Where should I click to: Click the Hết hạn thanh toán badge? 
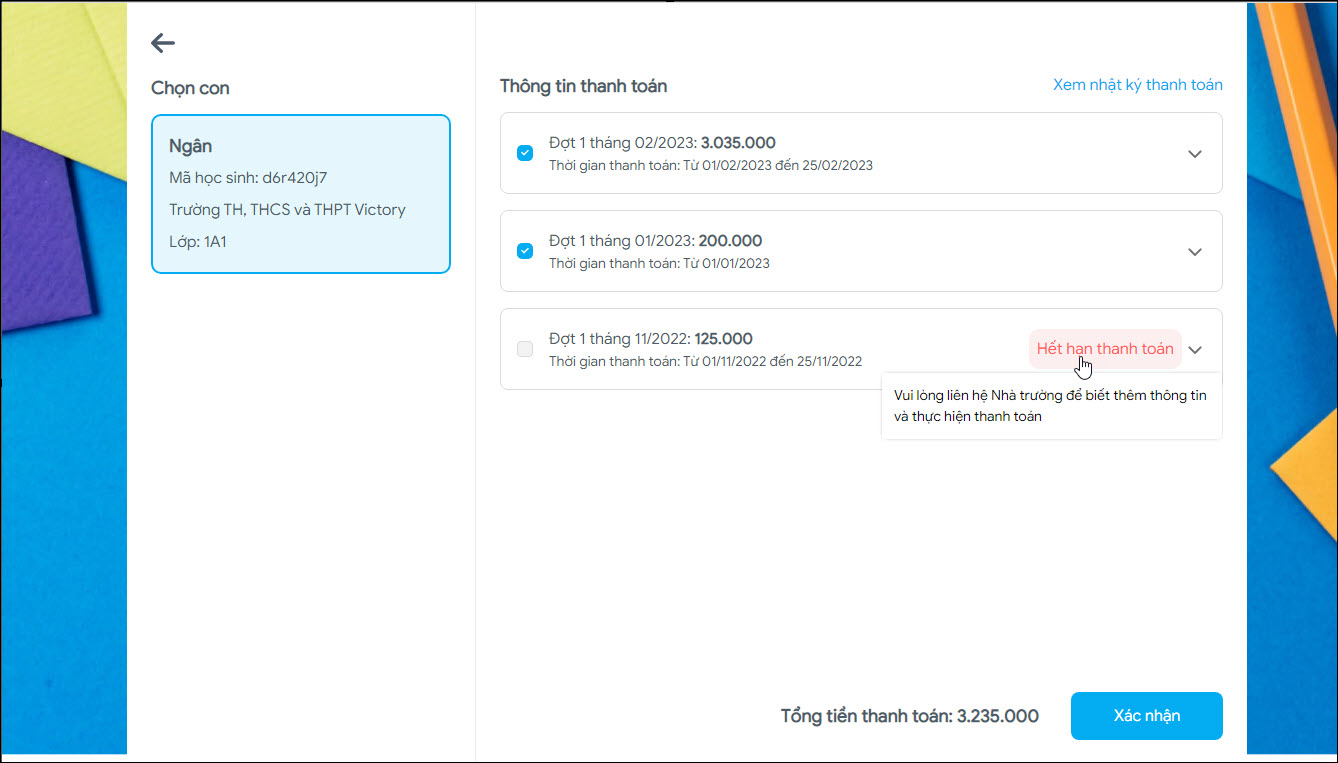[x=1104, y=349]
